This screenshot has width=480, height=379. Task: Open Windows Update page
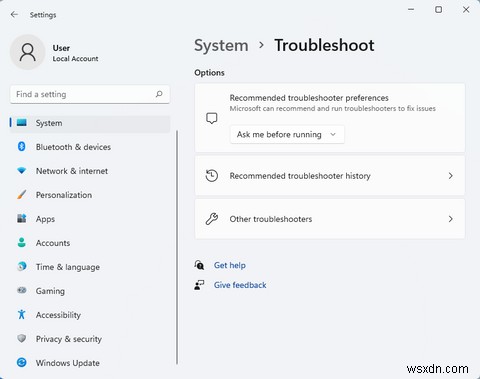[x=90, y=363]
